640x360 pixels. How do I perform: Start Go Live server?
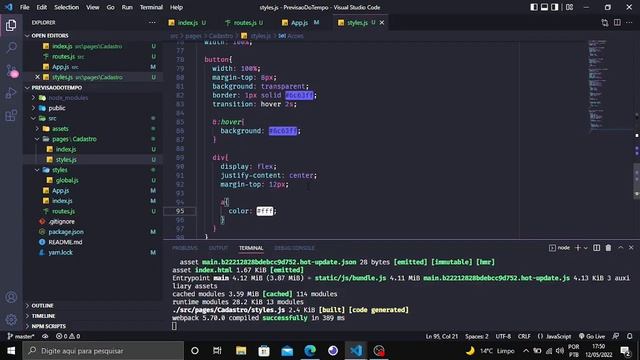pos(591,336)
